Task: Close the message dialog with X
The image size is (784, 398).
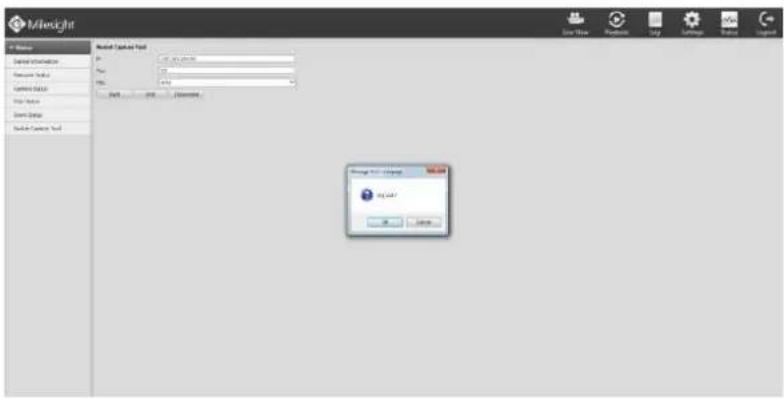Action: point(436,172)
